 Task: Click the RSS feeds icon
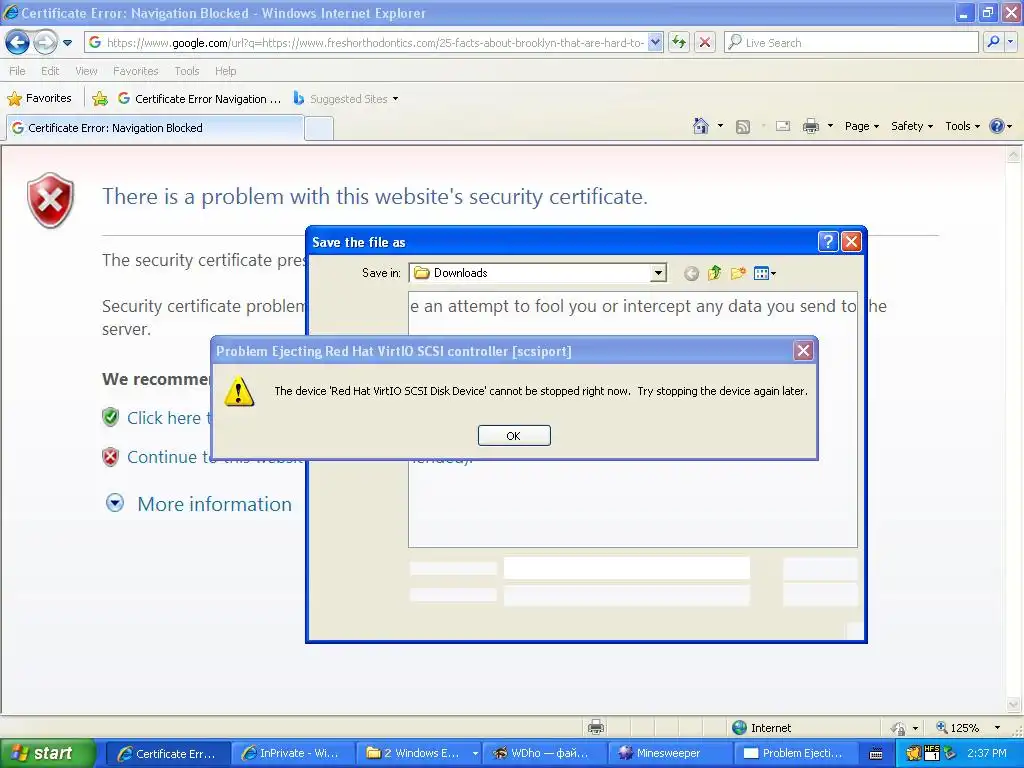coord(743,127)
